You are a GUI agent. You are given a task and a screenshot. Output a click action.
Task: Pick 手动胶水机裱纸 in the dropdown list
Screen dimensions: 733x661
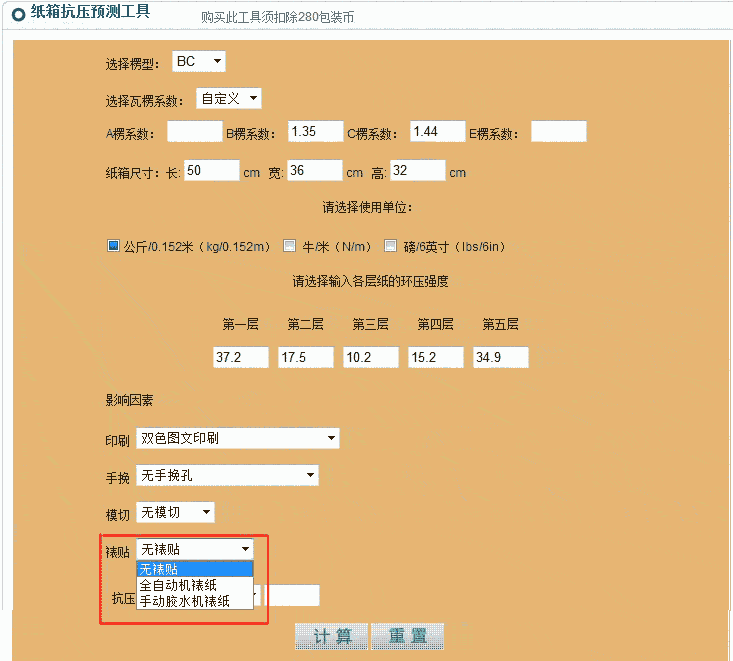[x=194, y=601]
